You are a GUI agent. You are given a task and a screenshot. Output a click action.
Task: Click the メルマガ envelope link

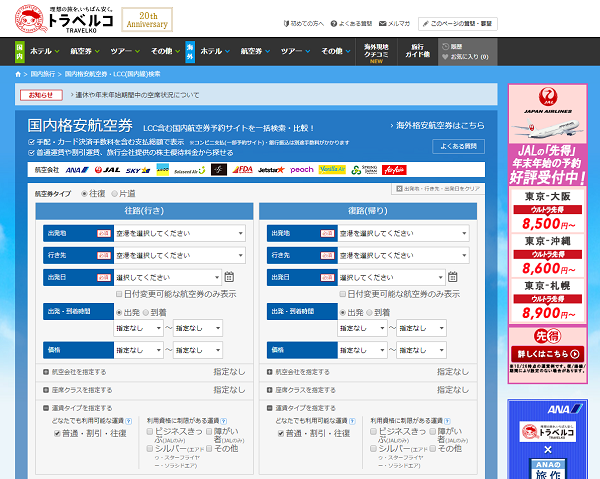[x=394, y=24]
